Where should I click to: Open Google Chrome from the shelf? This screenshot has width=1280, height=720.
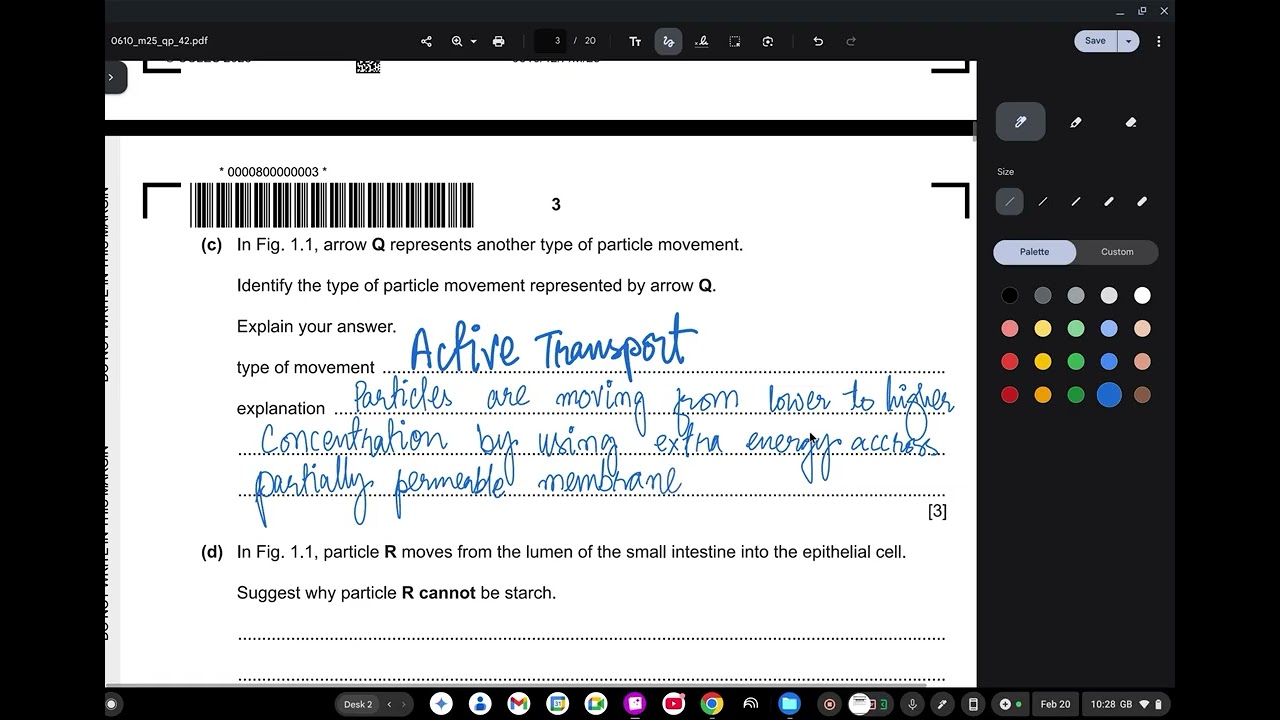click(712, 704)
